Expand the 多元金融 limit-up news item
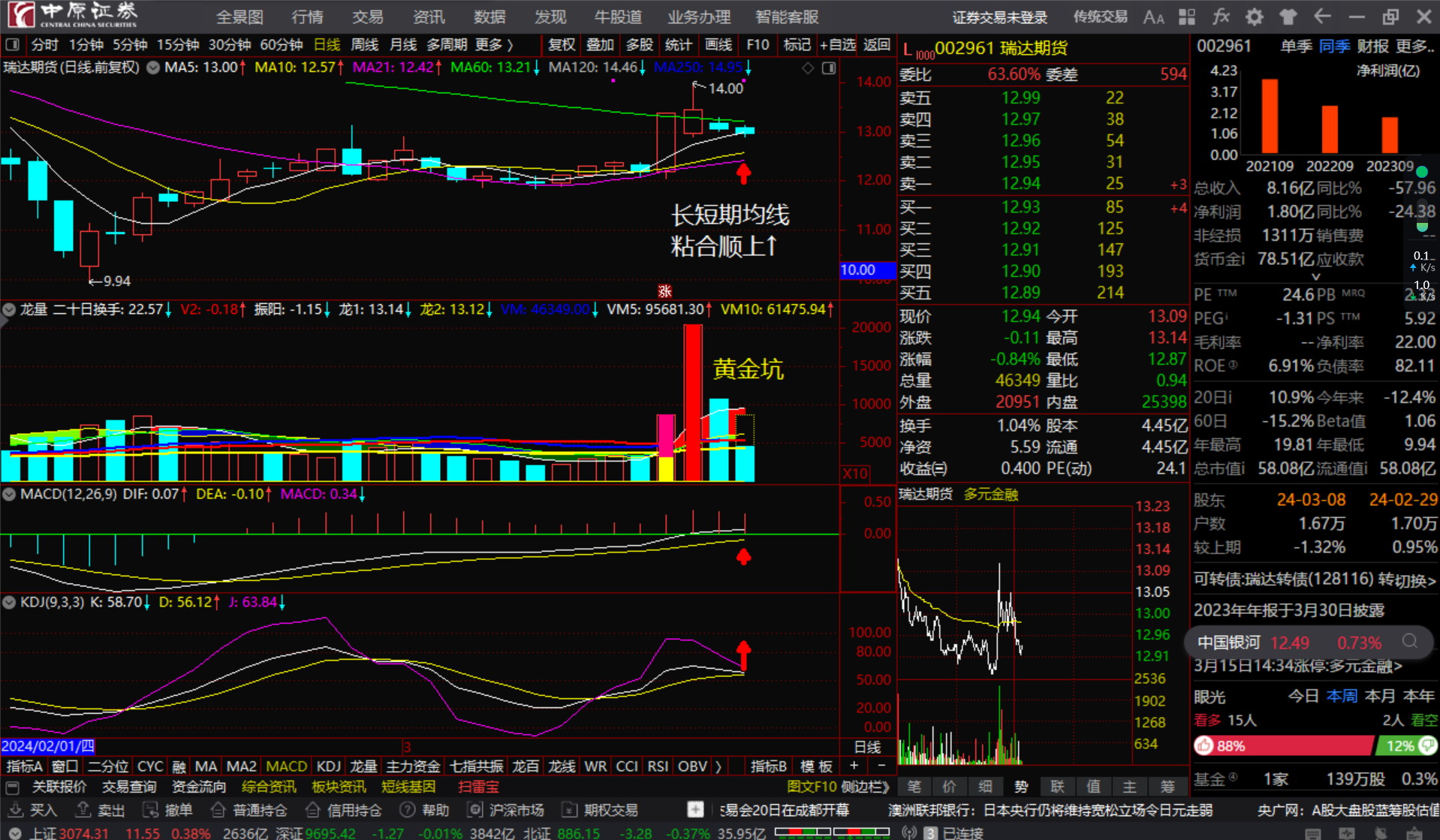1440x840 pixels. [x=1298, y=666]
